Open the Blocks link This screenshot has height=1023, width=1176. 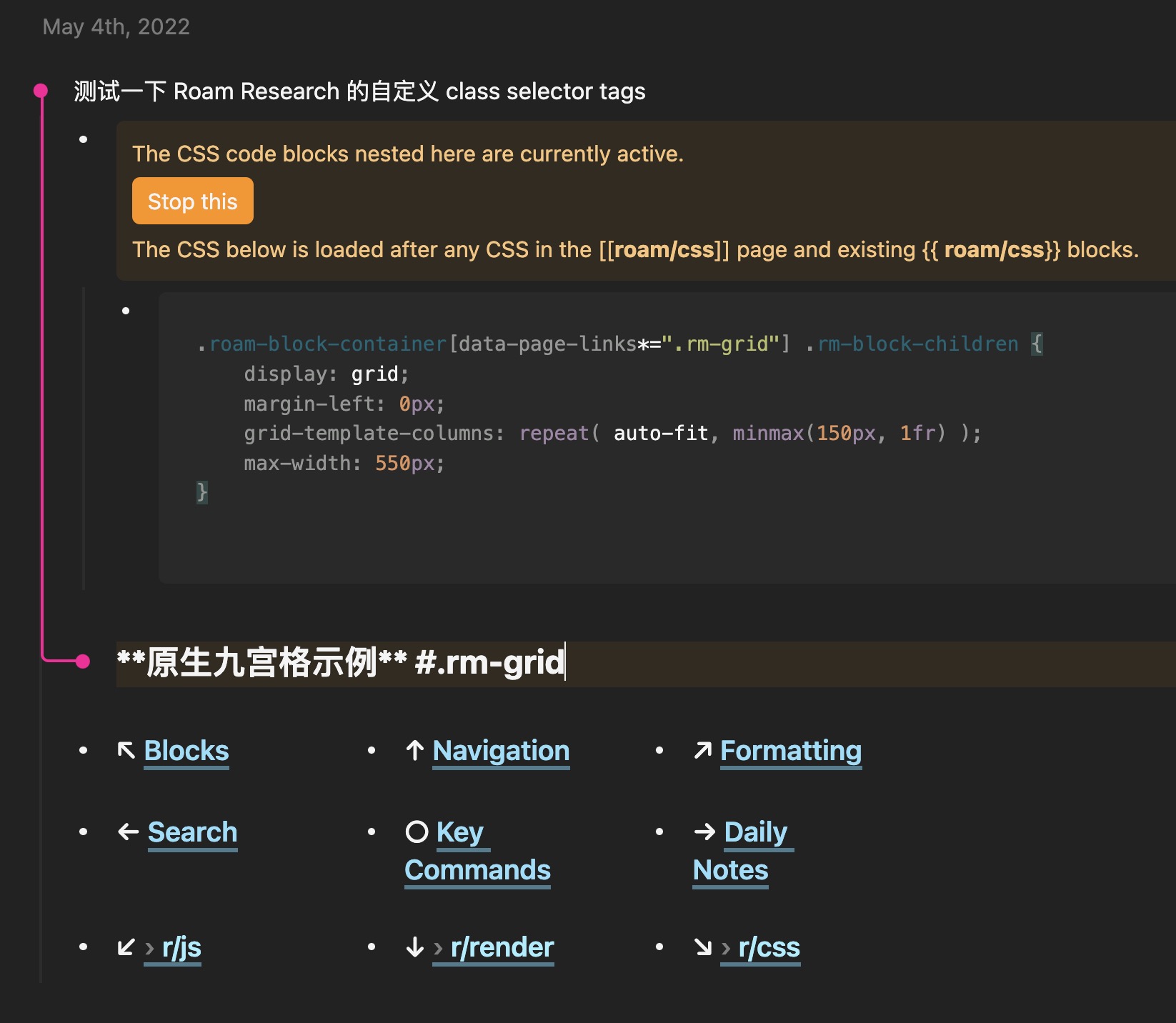tap(186, 751)
